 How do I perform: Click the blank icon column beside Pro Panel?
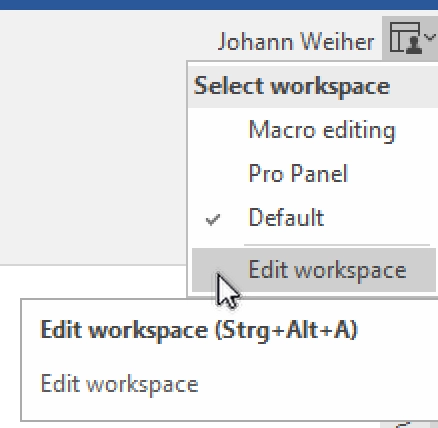click(213, 174)
